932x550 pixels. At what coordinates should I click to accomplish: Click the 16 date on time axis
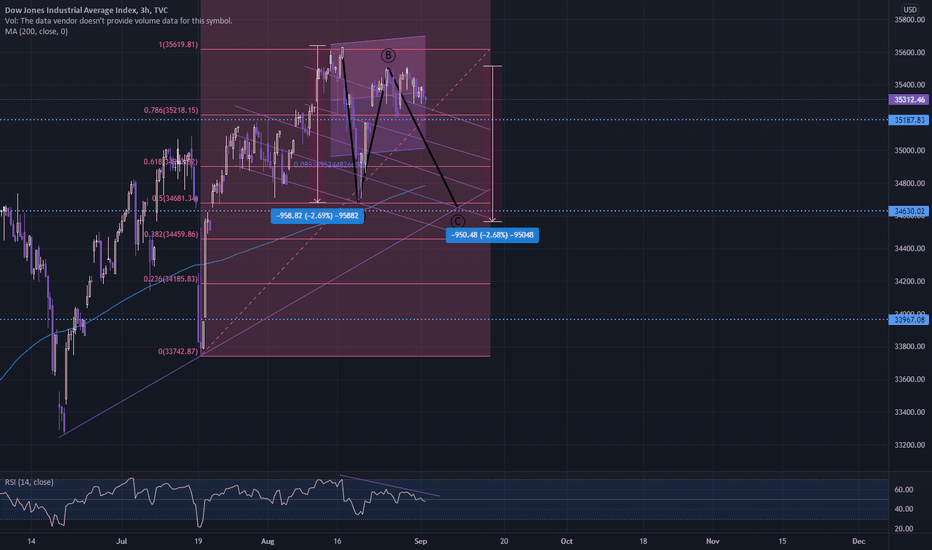[338, 542]
